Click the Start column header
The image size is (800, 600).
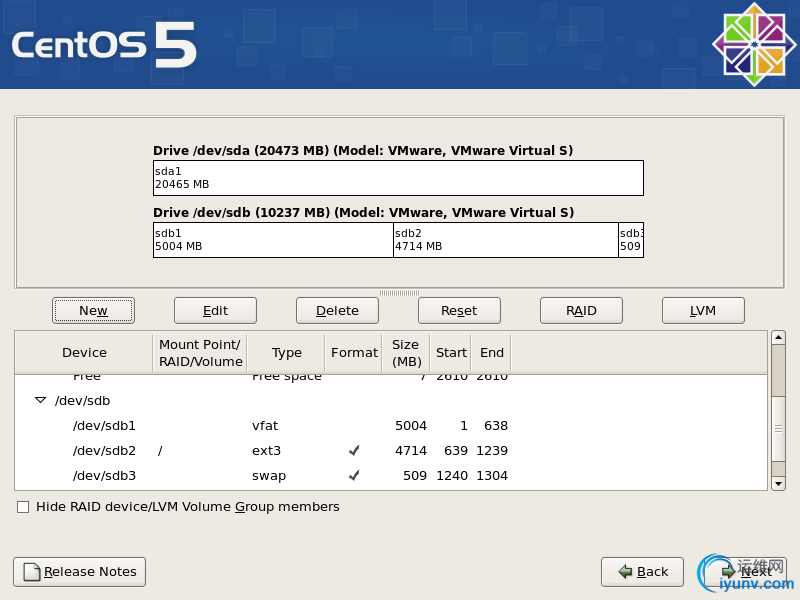451,353
